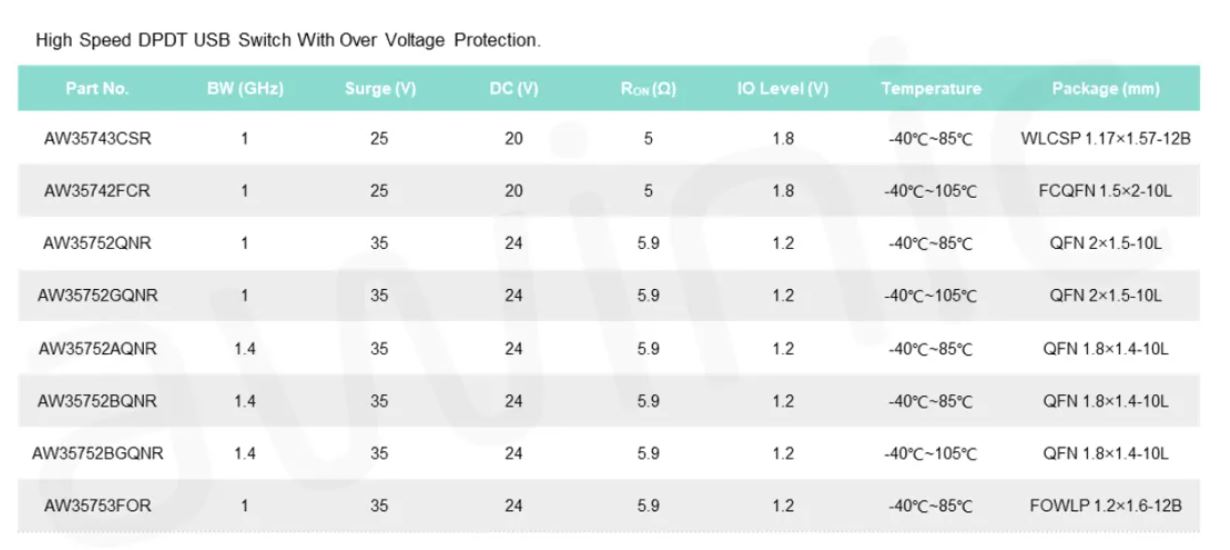Image resolution: width=1230 pixels, height=550 pixels.
Task: Select the AW35752QNR part entry
Action: (97, 243)
